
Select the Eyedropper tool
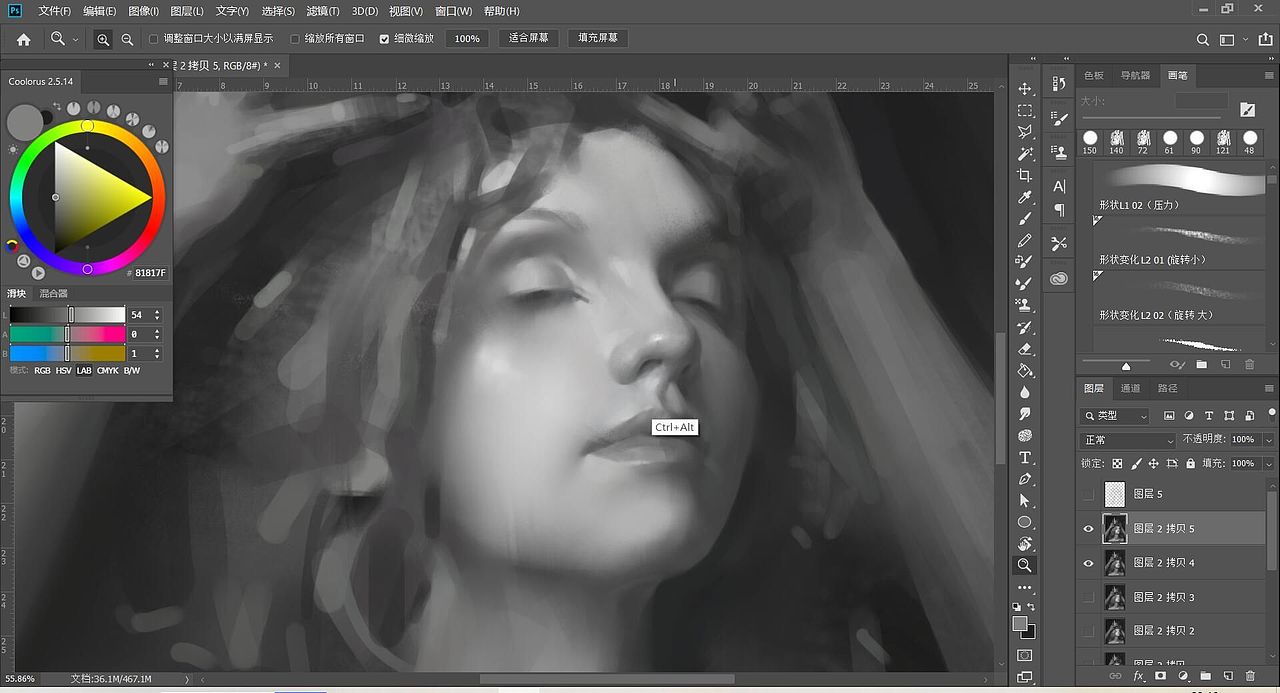[1025, 198]
